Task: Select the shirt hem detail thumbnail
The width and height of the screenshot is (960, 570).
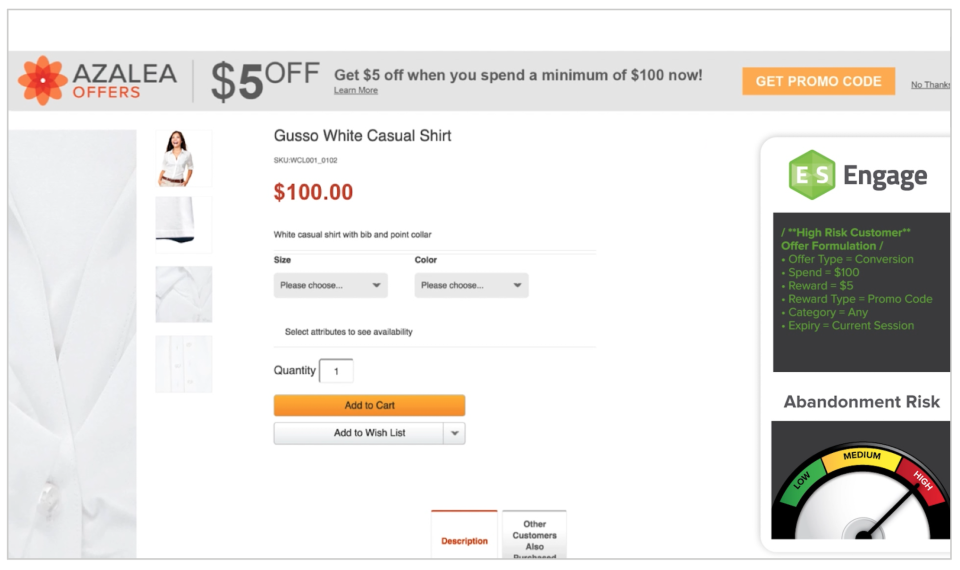Action: point(183,224)
